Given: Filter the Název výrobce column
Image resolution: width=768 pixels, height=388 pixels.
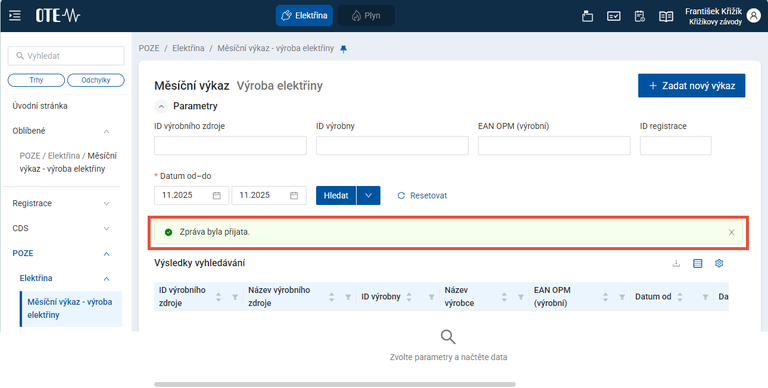Looking at the screenshot, I should [521, 297].
